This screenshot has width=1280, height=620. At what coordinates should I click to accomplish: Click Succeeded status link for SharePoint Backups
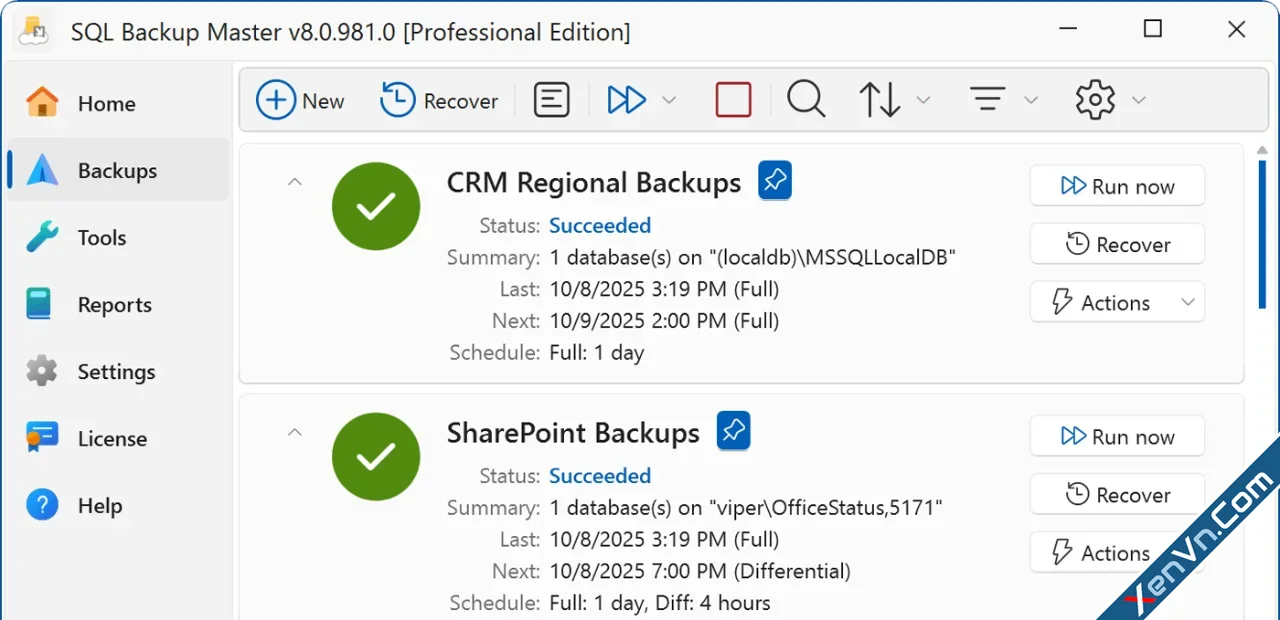(x=600, y=475)
